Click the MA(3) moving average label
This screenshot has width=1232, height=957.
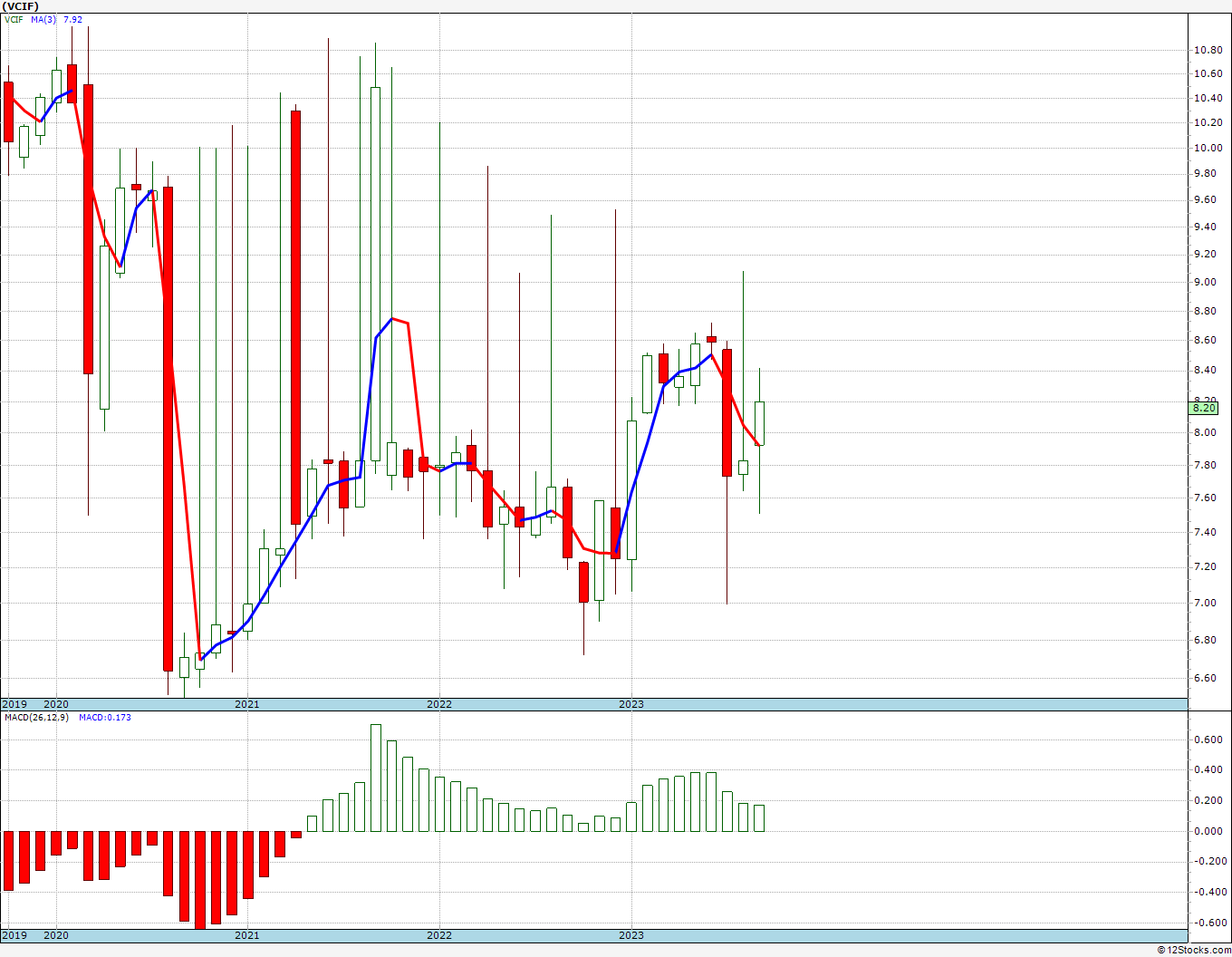pos(43,20)
